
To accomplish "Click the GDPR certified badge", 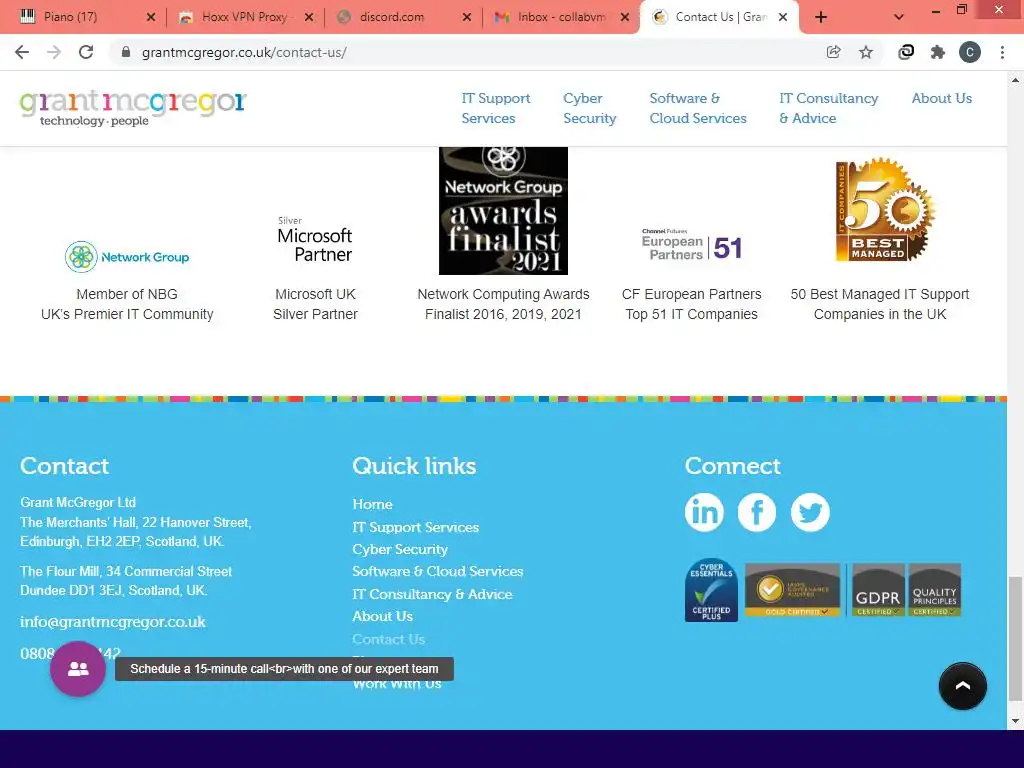I will pos(878,590).
